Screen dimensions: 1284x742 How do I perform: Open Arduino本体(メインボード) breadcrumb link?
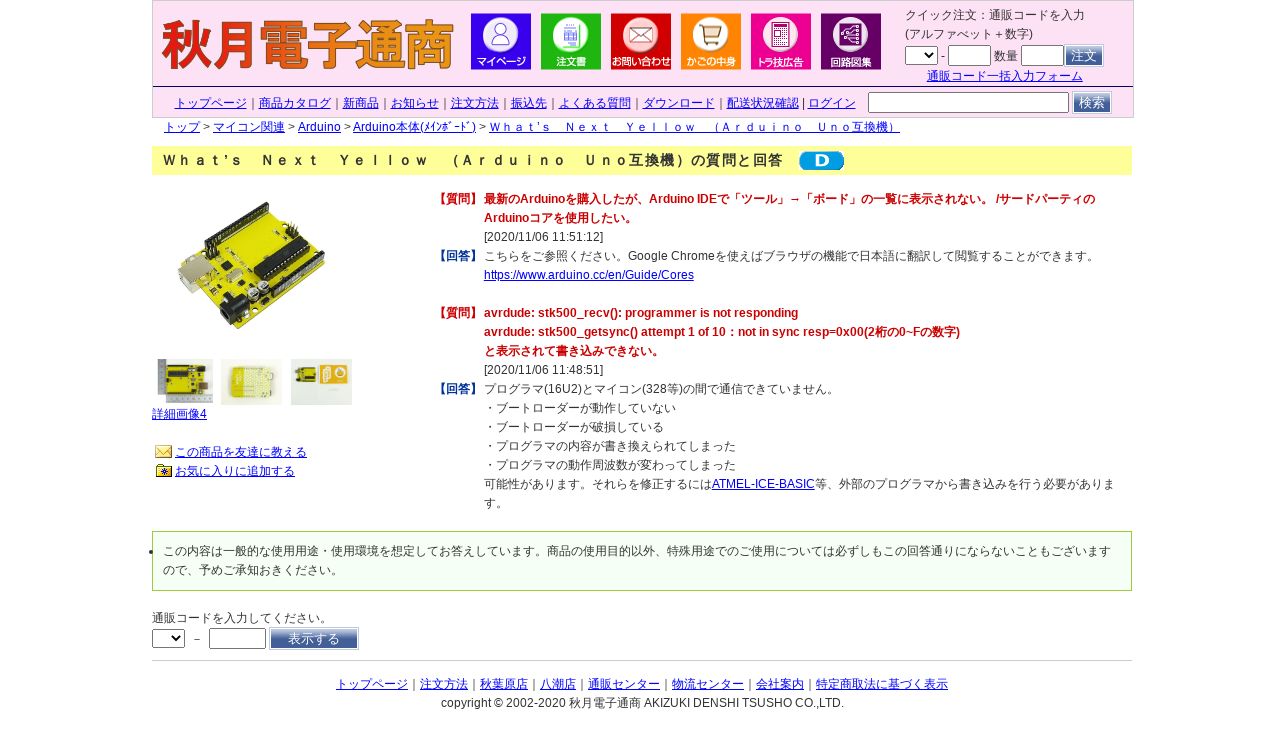[414, 127]
